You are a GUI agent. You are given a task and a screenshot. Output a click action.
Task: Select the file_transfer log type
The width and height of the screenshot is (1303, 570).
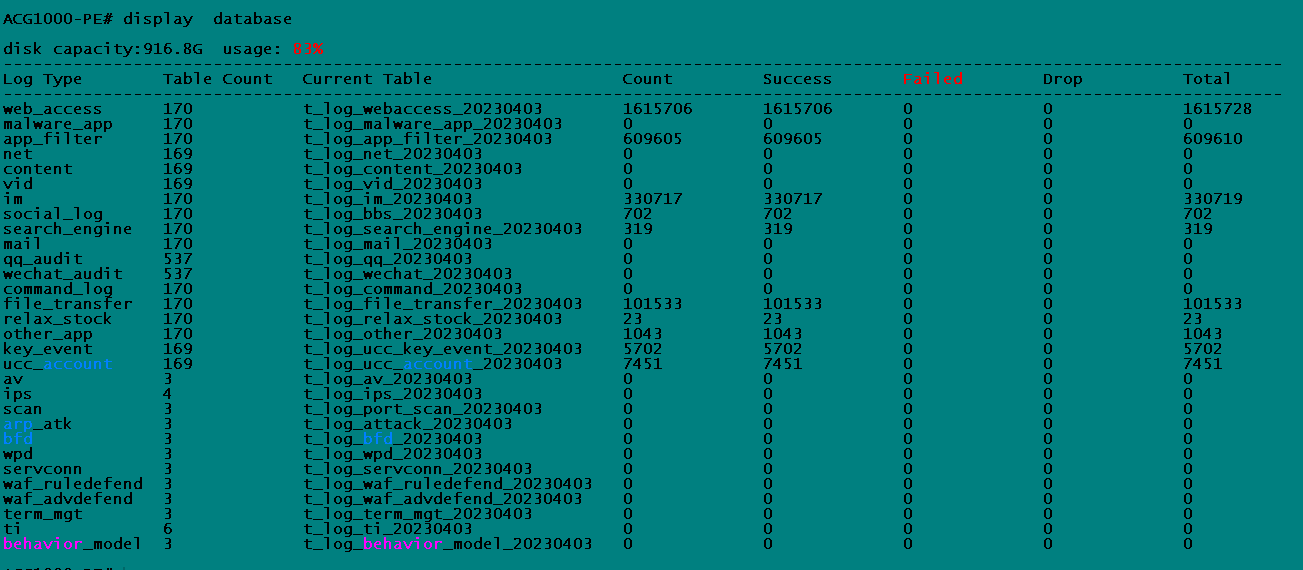[68, 304]
